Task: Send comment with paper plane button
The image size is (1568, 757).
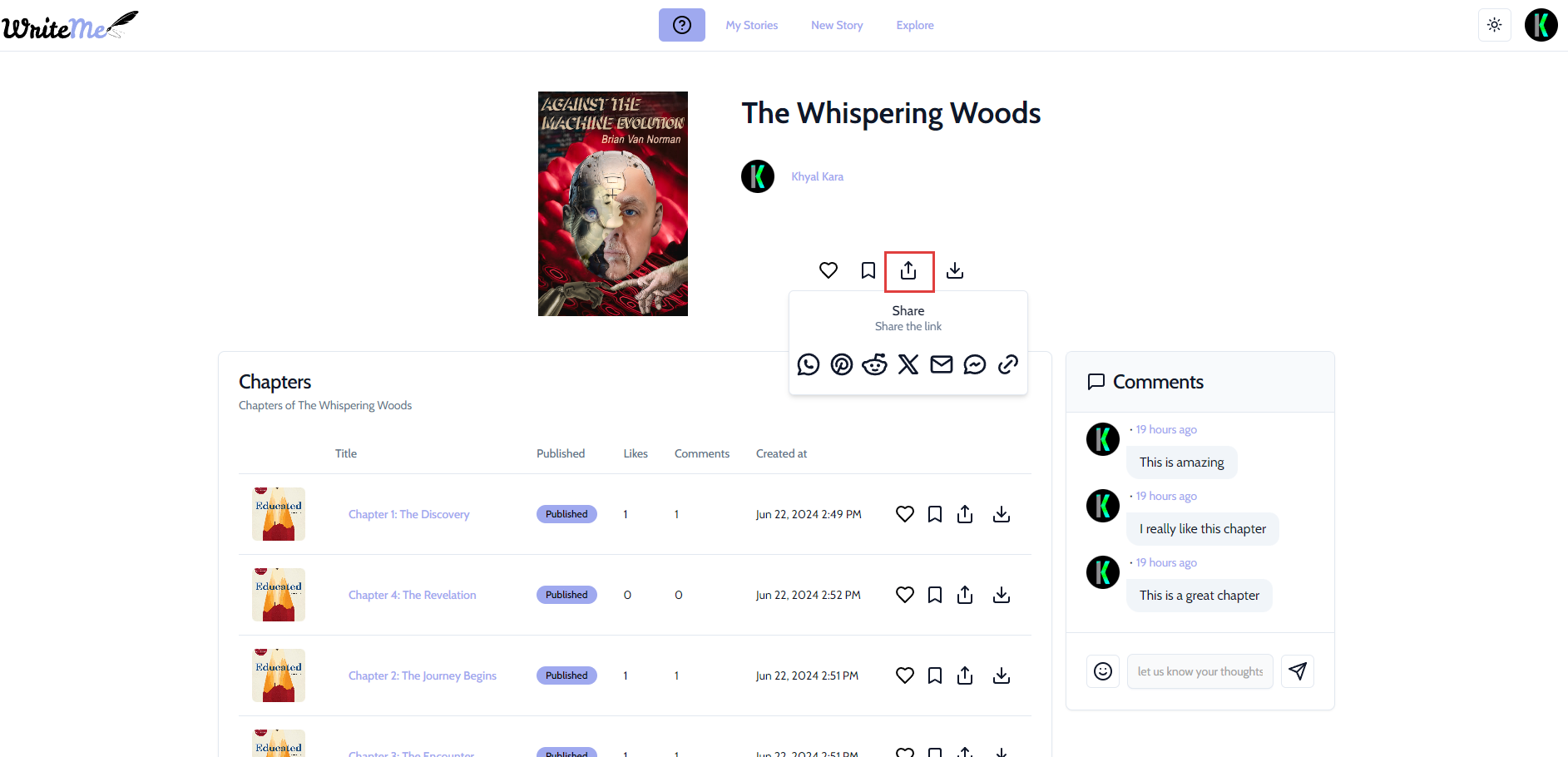Action: 1298,671
